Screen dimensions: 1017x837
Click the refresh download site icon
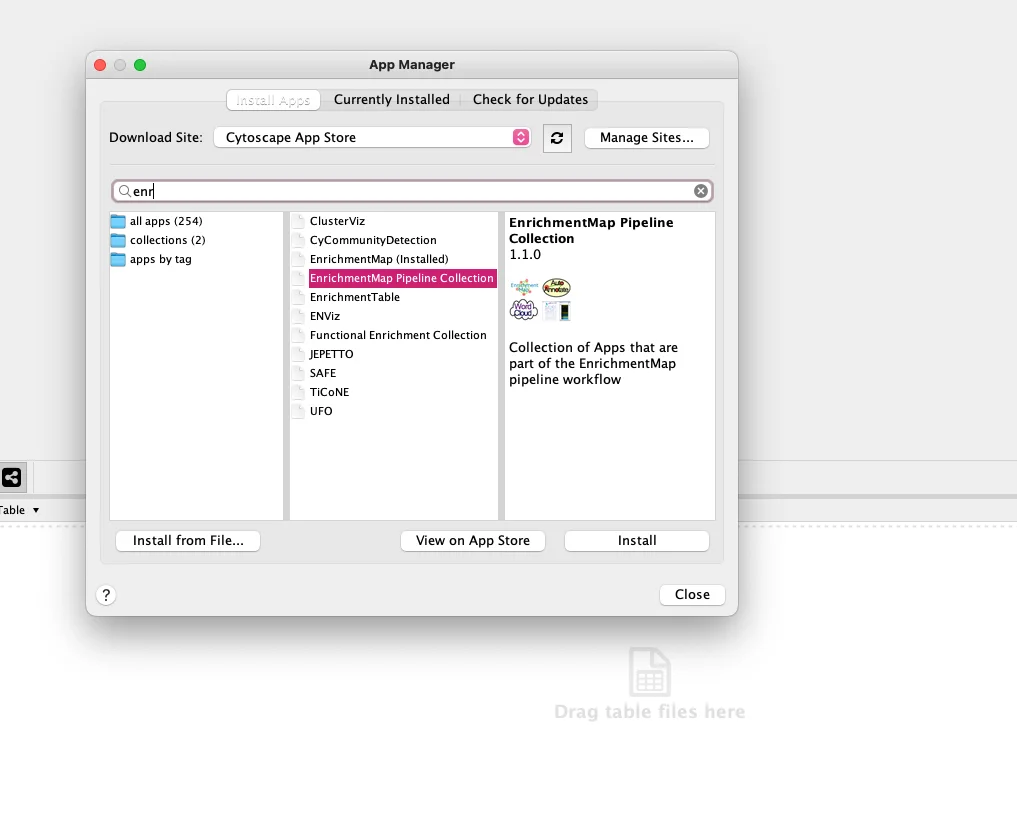[556, 138]
